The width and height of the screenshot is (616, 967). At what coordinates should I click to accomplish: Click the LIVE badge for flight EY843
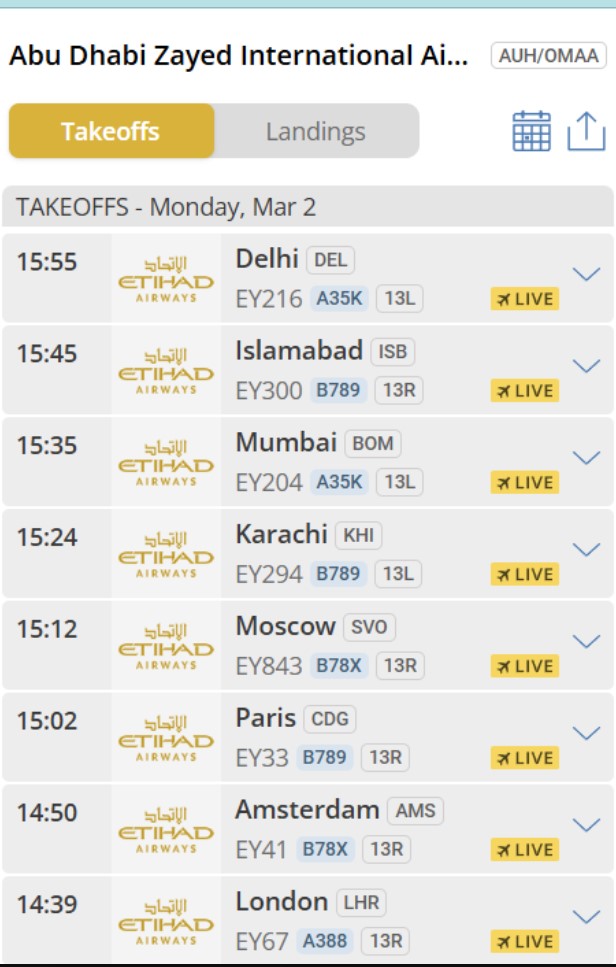click(x=524, y=666)
